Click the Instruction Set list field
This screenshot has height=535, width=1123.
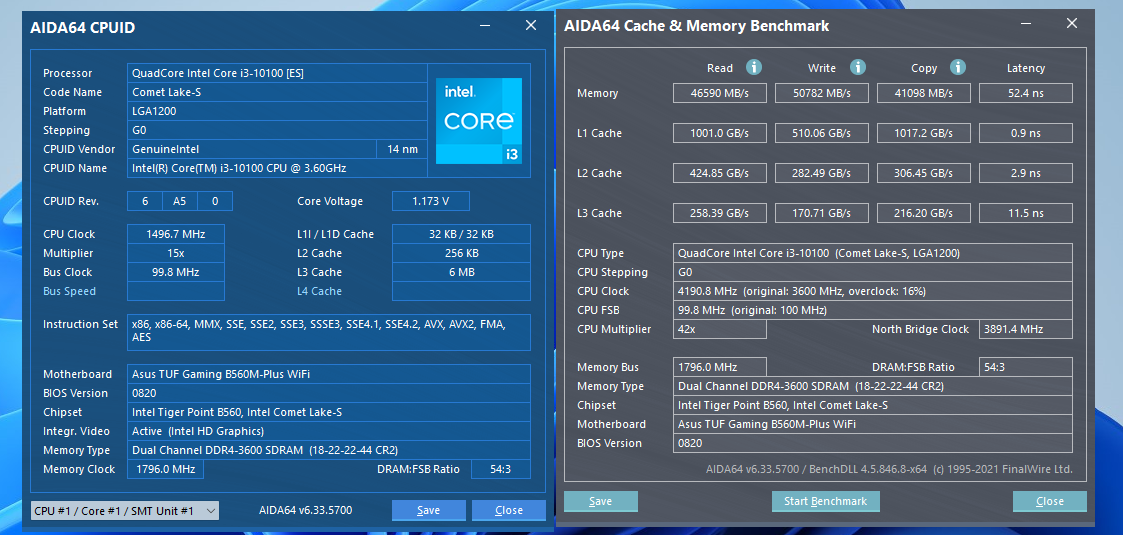(x=329, y=332)
